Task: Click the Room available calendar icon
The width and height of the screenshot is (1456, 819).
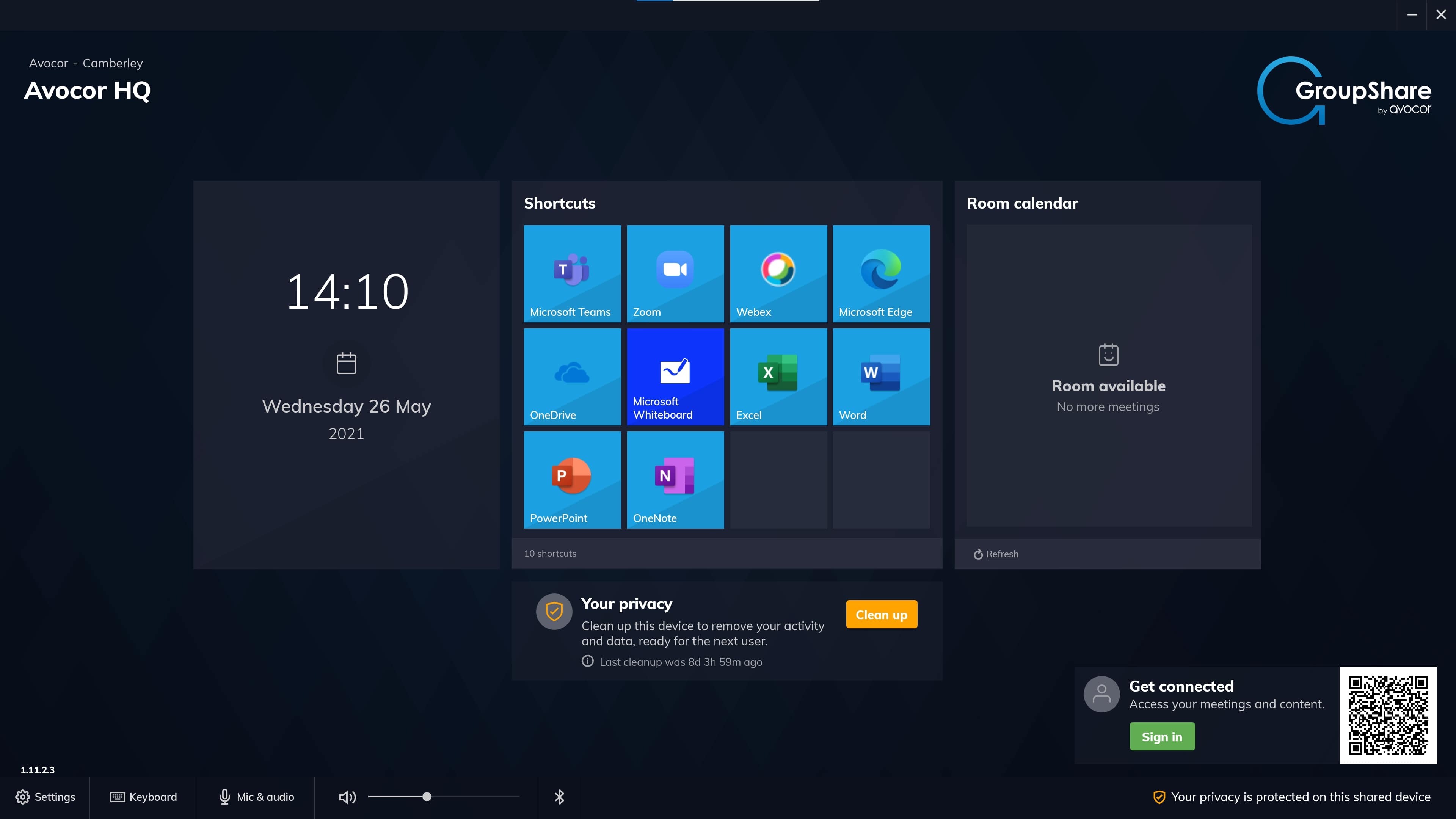Action: tap(1108, 355)
